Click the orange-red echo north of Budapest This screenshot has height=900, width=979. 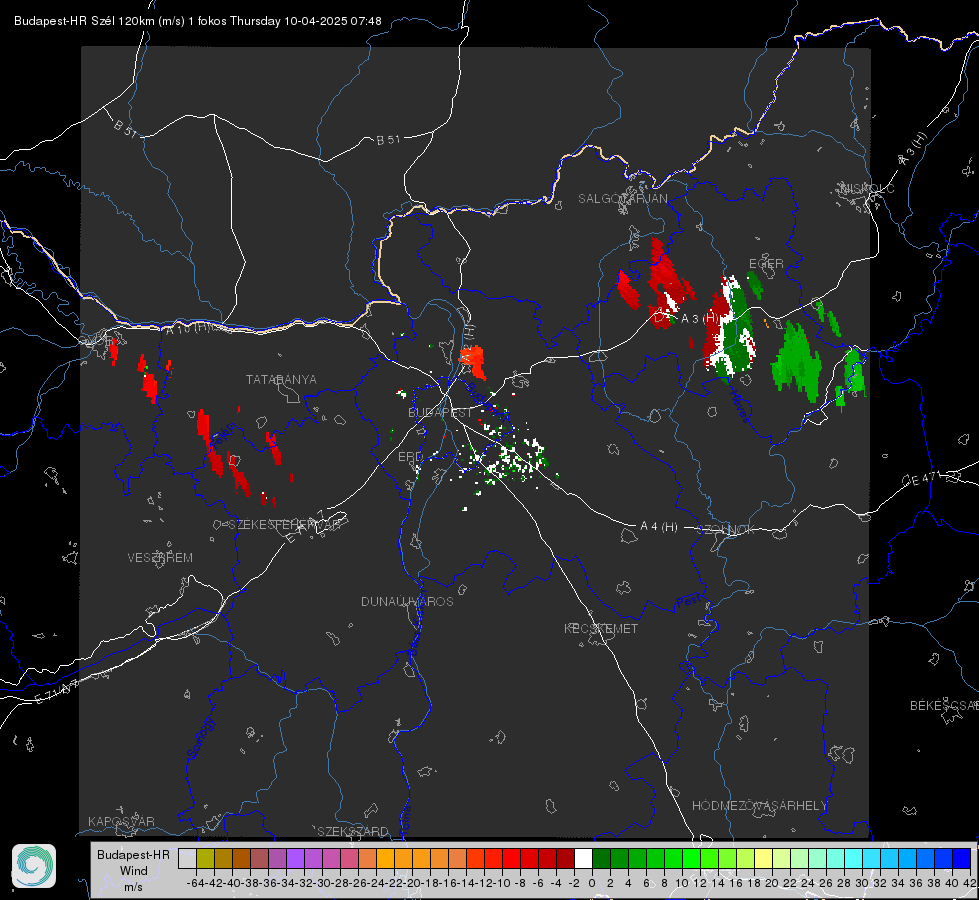pyautogui.click(x=473, y=362)
